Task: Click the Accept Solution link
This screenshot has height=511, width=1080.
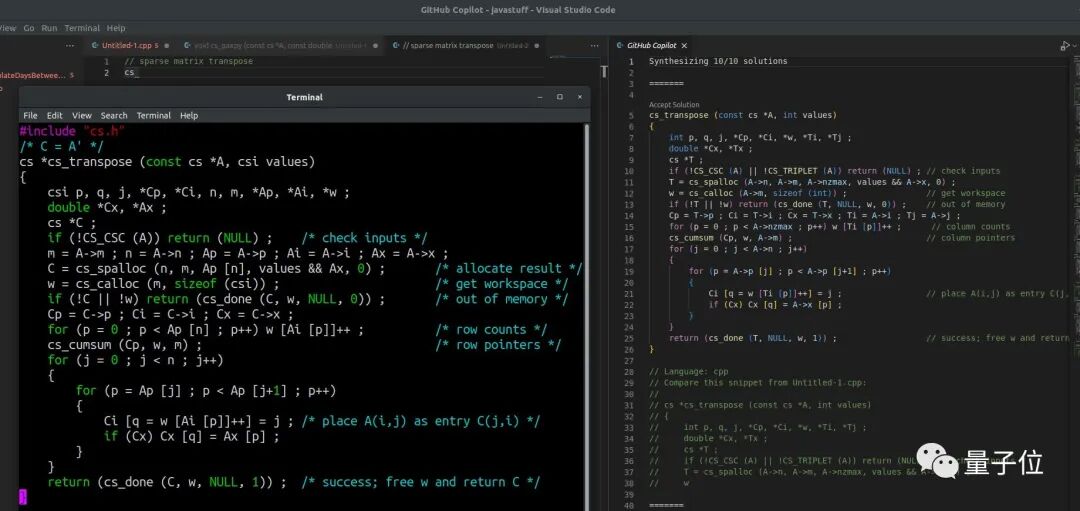Action: [x=674, y=105]
